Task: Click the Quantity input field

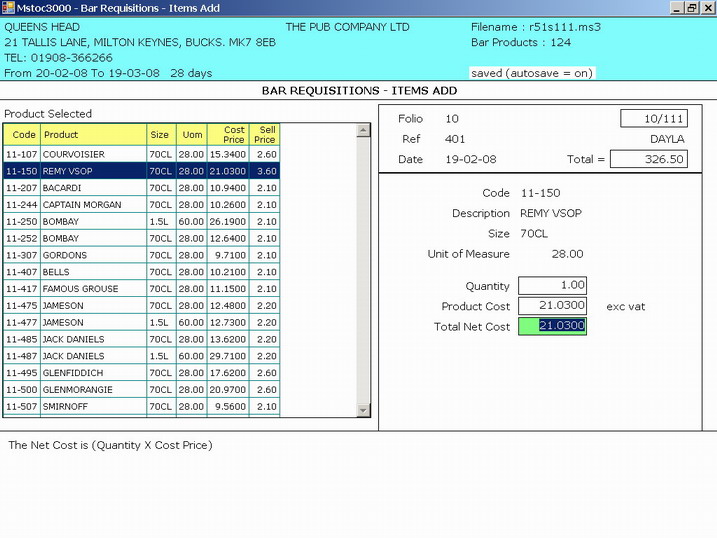Action: 552,286
